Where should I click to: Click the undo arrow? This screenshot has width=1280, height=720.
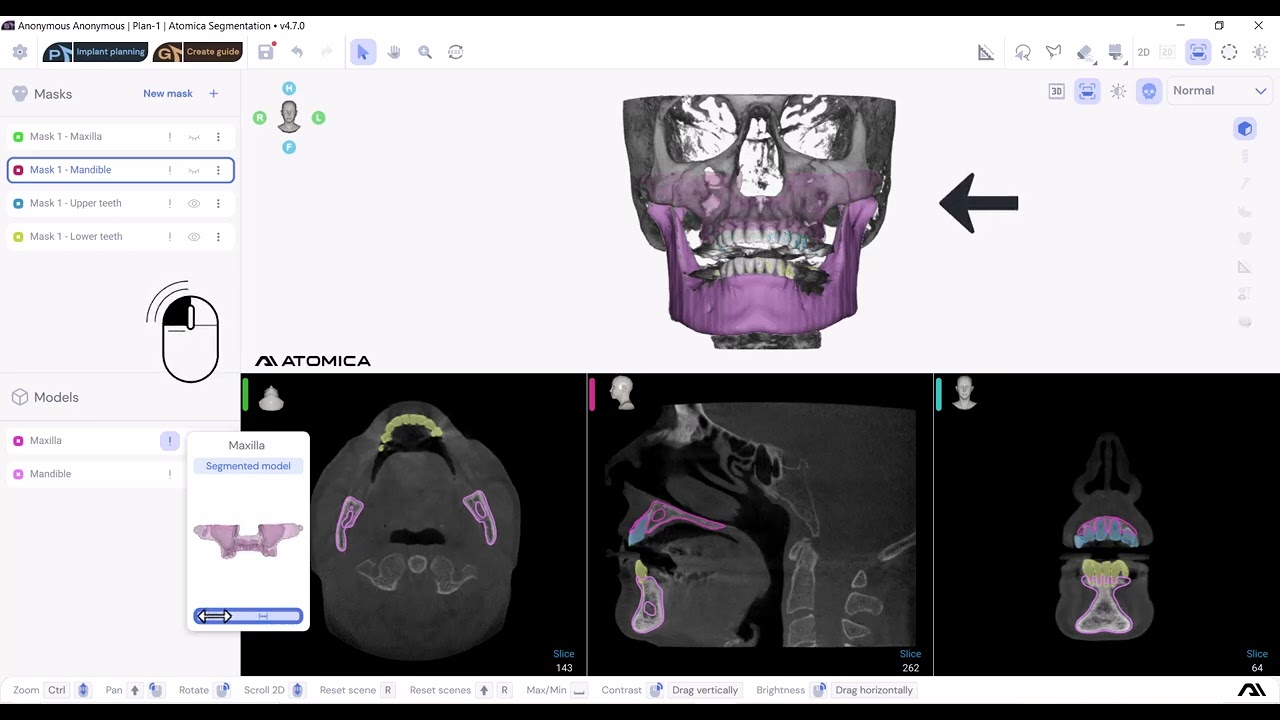pyautogui.click(x=297, y=52)
